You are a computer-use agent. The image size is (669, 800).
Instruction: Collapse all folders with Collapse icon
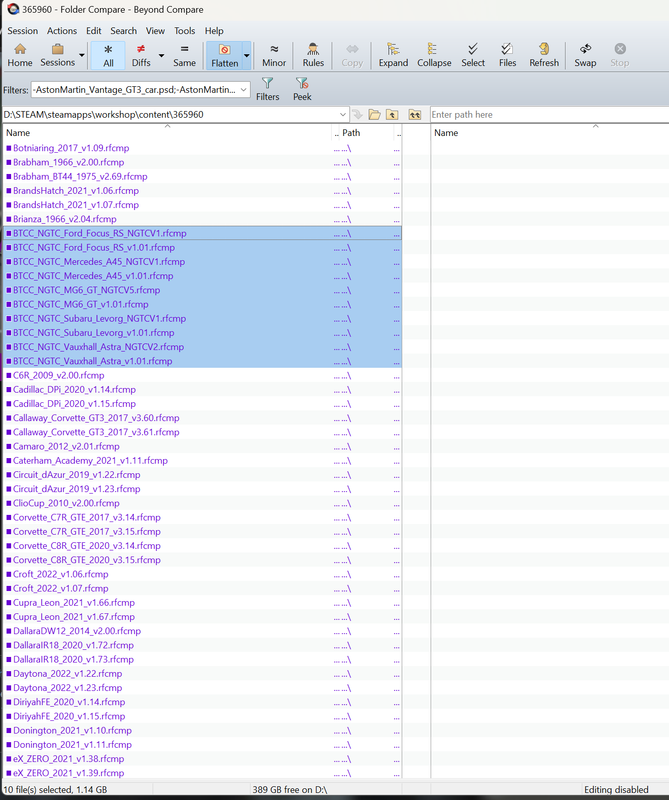coord(434,55)
